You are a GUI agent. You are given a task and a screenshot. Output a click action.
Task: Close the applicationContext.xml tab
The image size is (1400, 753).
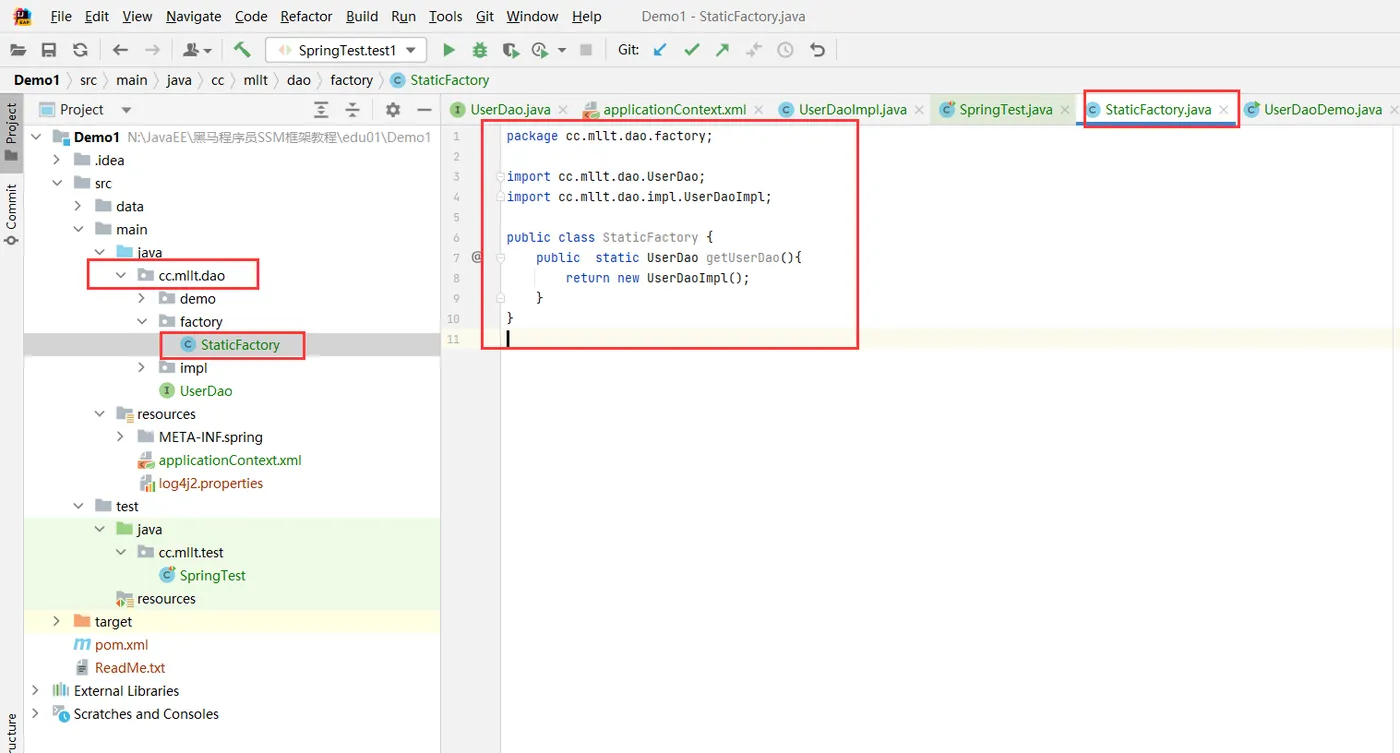pyautogui.click(x=758, y=110)
